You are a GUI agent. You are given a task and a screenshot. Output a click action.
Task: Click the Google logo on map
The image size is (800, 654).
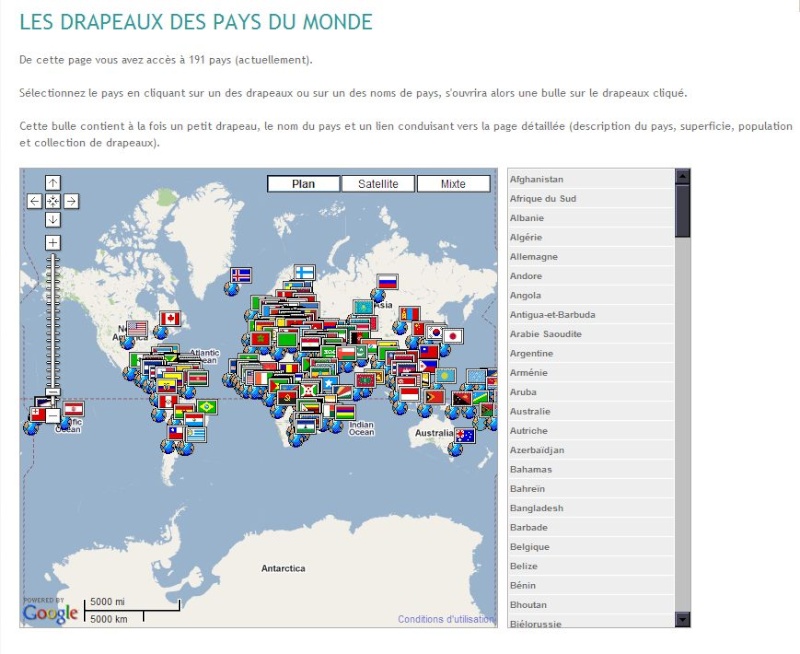[x=50, y=611]
